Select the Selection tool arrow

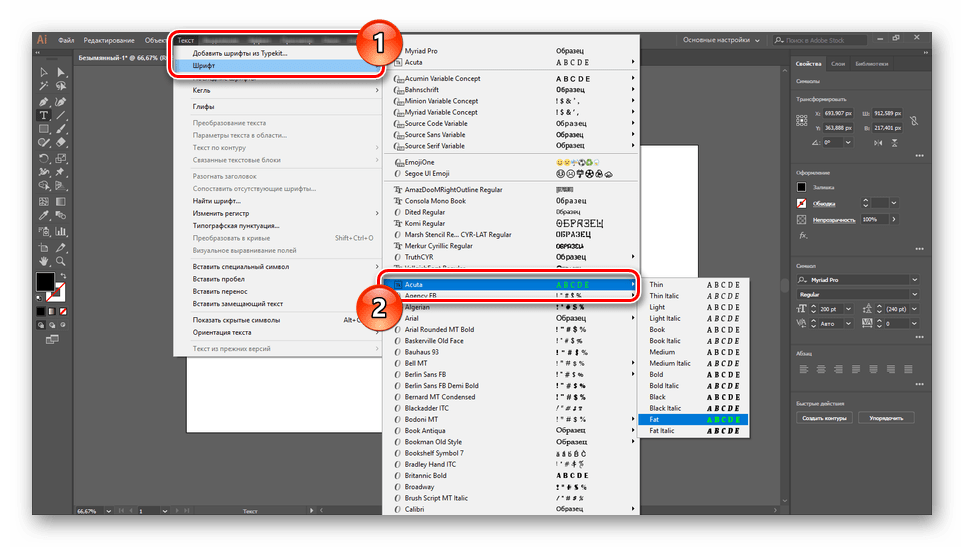point(44,73)
